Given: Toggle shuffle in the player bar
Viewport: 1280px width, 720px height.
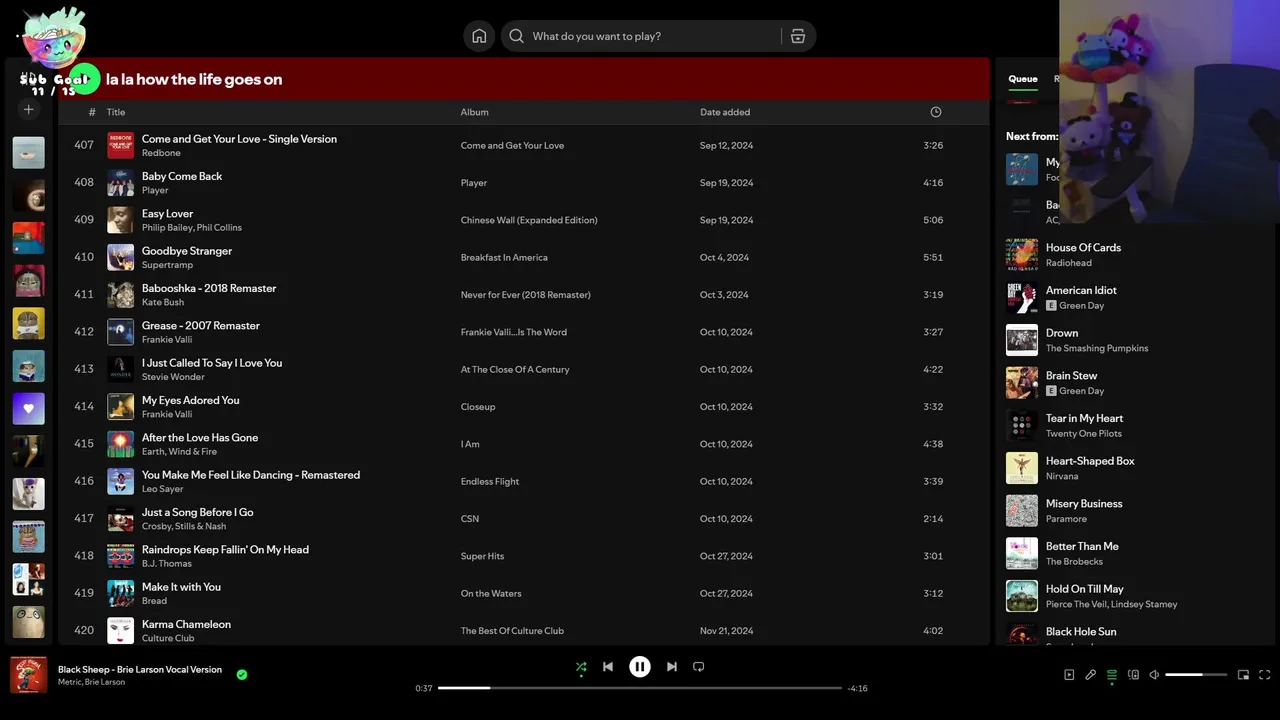Looking at the screenshot, I should pos(581,667).
